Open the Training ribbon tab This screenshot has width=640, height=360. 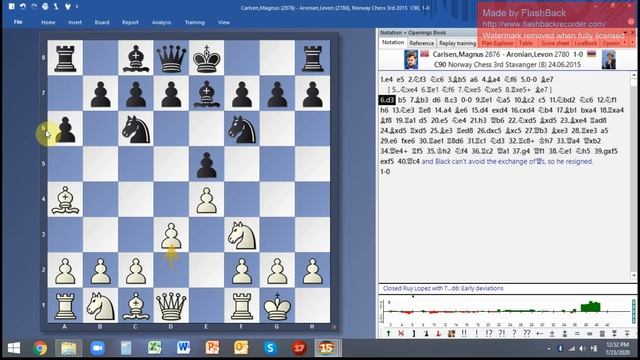[x=195, y=22]
